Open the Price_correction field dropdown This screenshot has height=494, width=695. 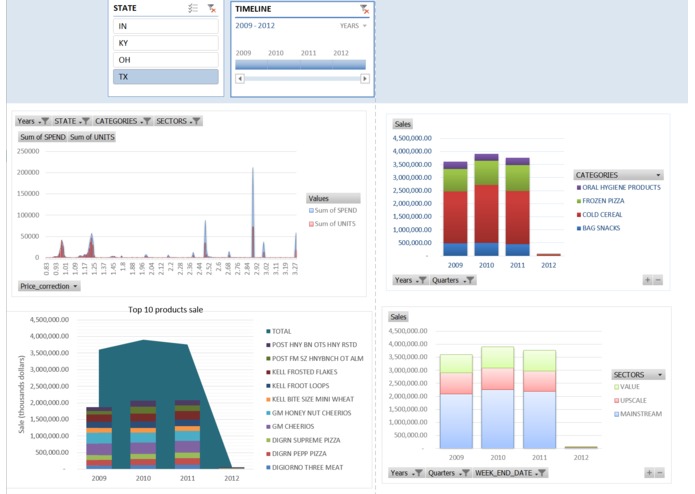[49, 286]
